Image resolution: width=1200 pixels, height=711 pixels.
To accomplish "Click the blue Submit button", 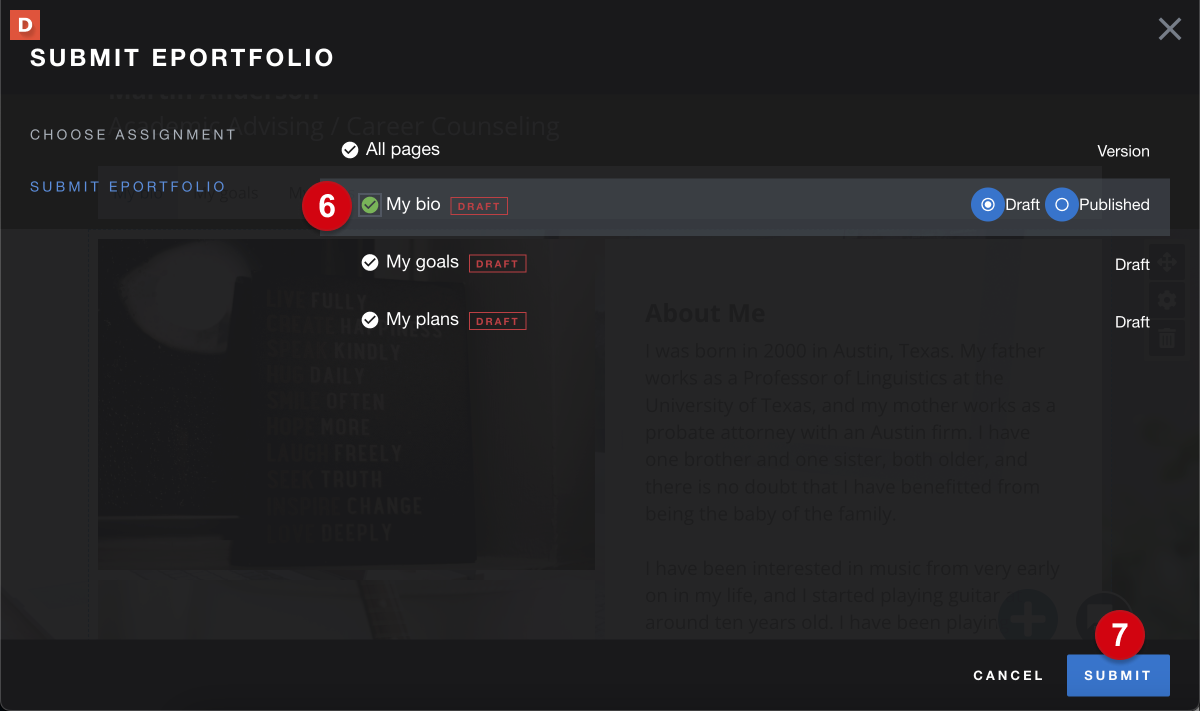I will [x=1118, y=676].
